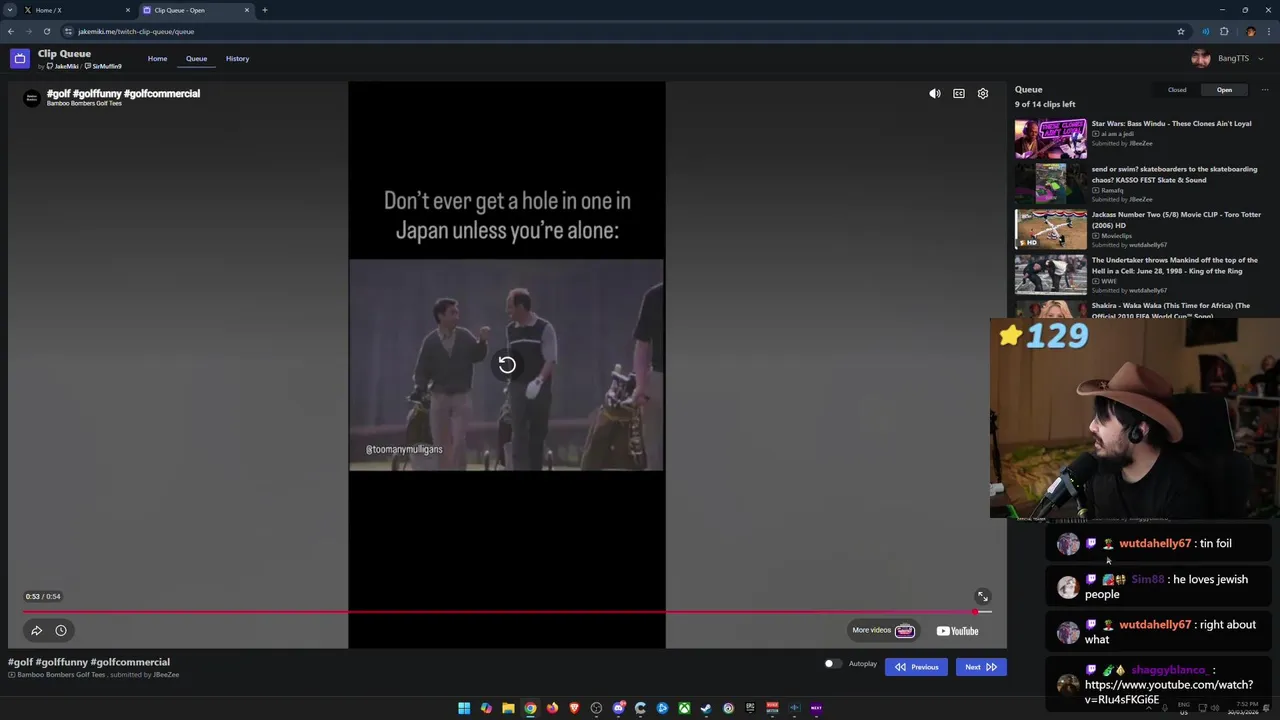Open the Windows Start menu
Viewport: 1280px width, 720px height.
[464, 708]
